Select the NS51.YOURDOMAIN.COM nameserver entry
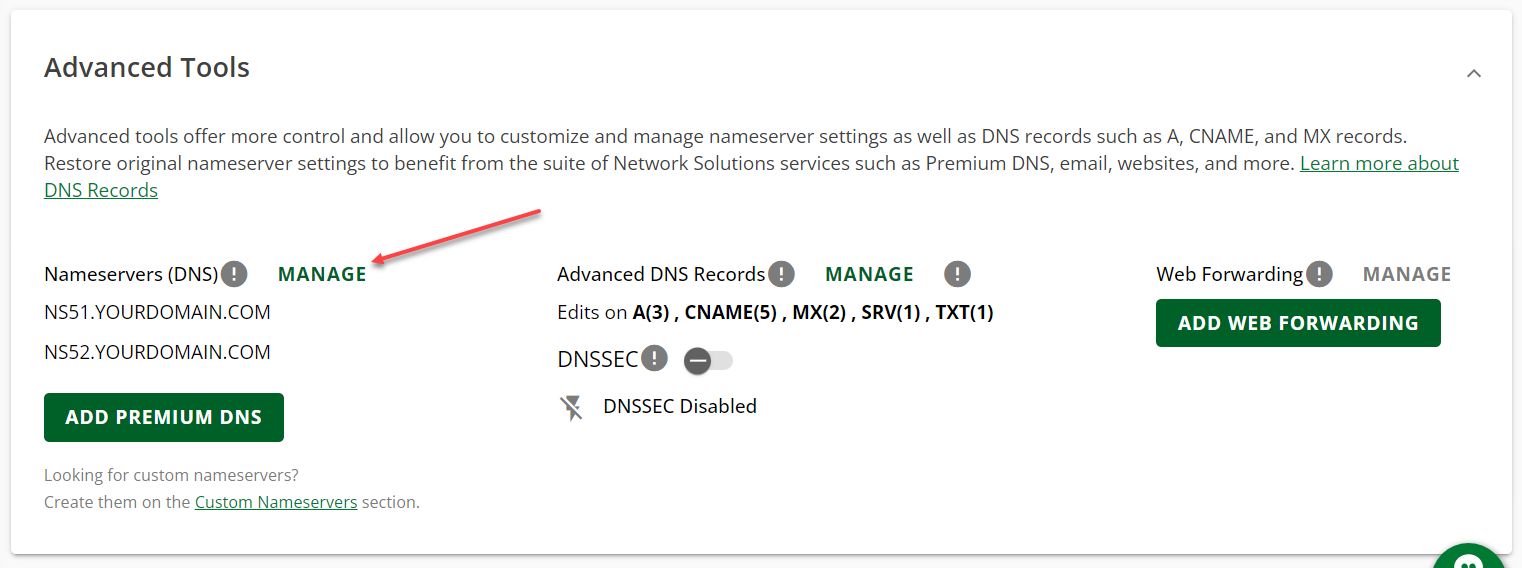 [x=157, y=313]
